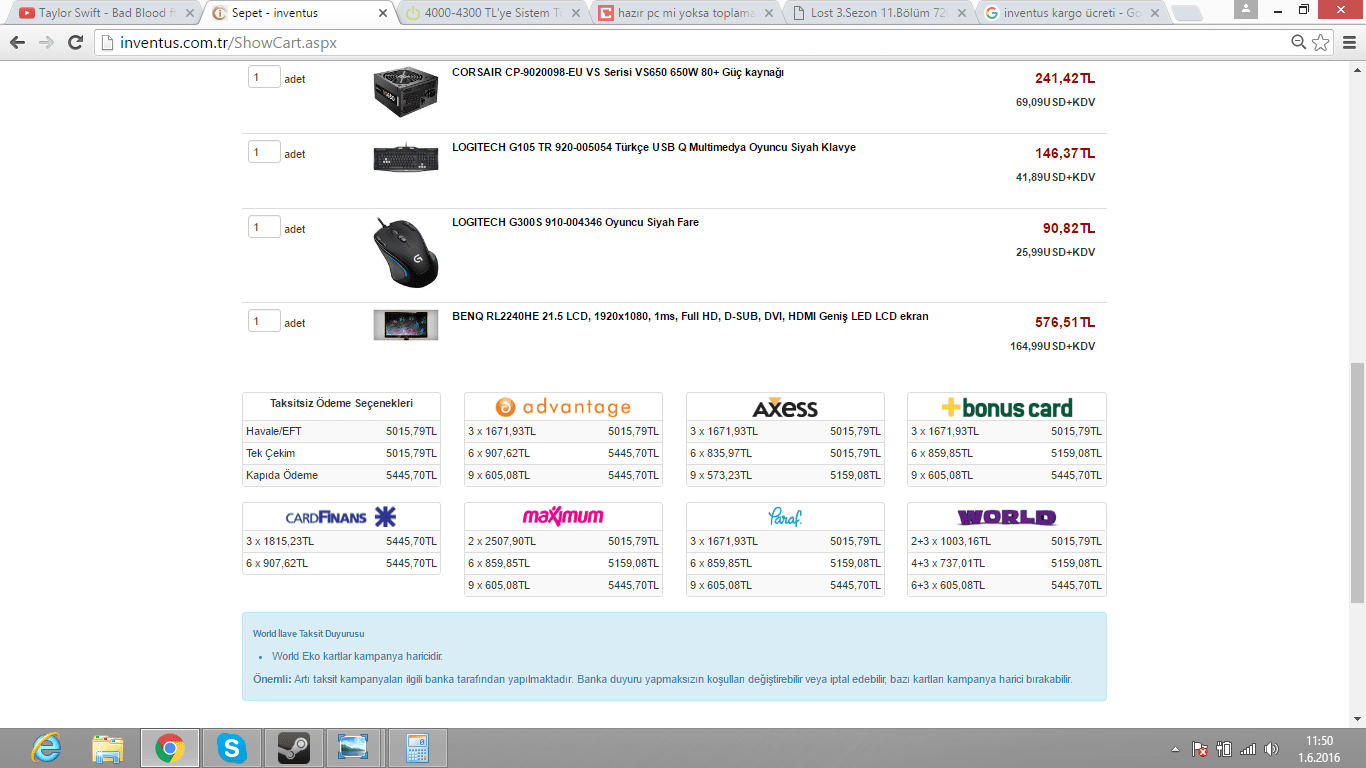Open File Explorer from the taskbar
The width and height of the screenshot is (1366, 768).
tap(108, 747)
